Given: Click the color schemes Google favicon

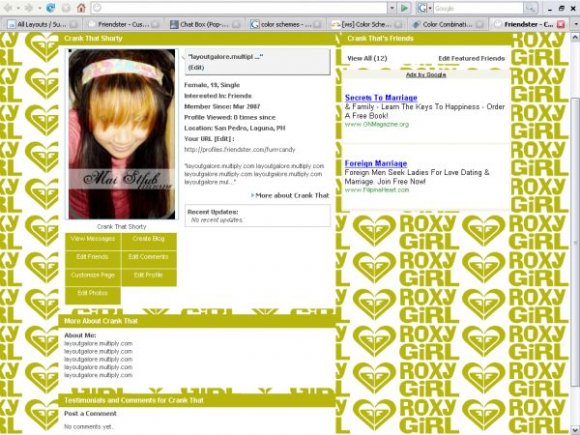Looking at the screenshot, I should click(254, 24).
